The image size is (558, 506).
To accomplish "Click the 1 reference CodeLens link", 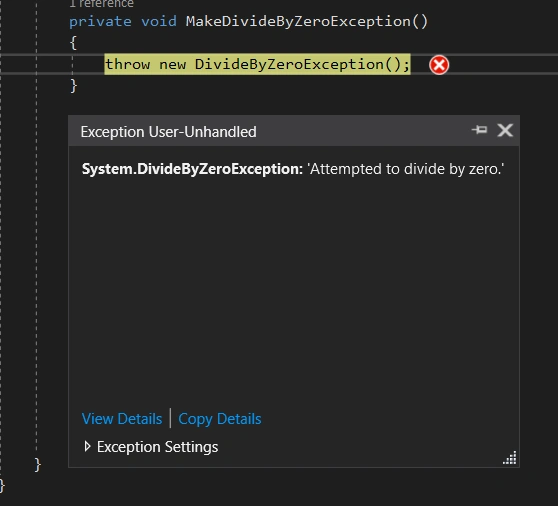I will [102, 4].
